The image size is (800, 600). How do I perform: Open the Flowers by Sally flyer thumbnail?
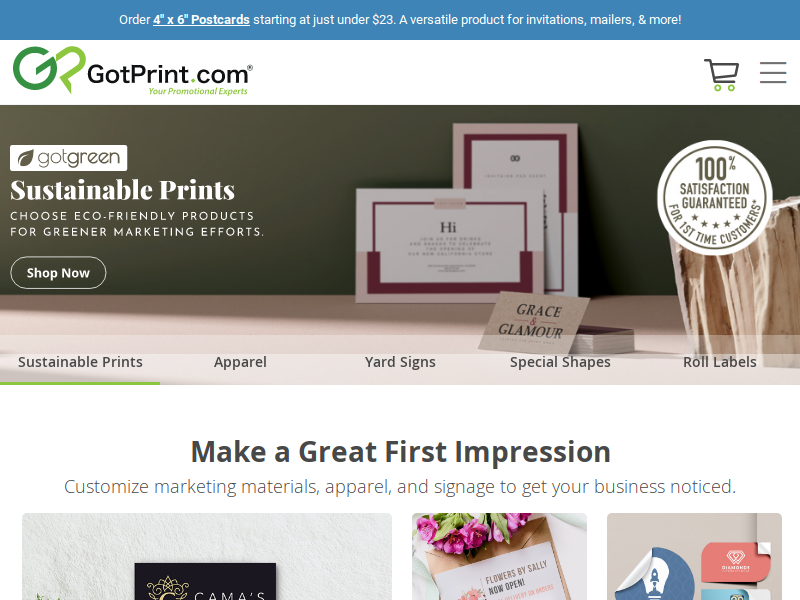[499, 557]
